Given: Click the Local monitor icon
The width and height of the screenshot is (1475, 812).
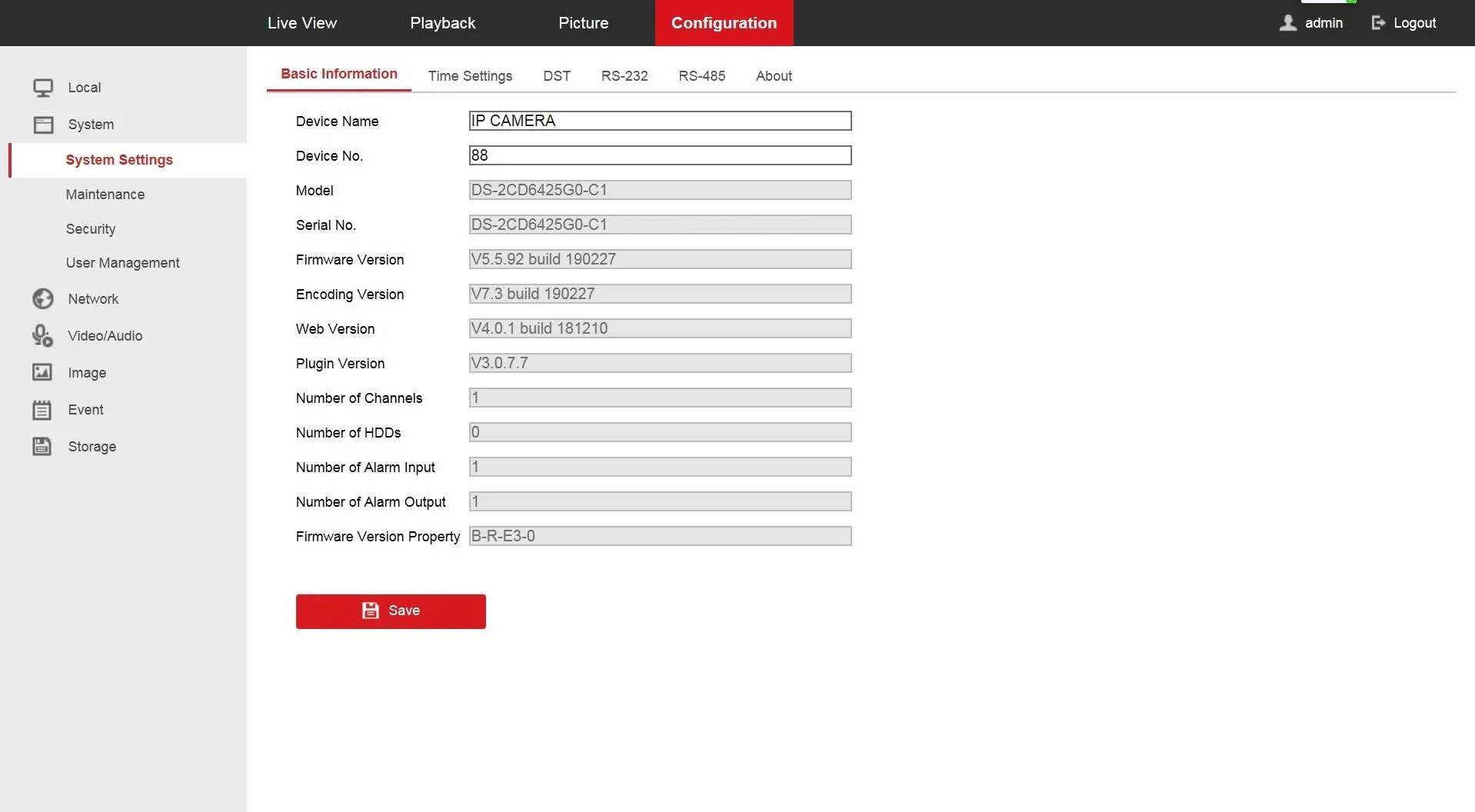Looking at the screenshot, I should click(x=43, y=88).
